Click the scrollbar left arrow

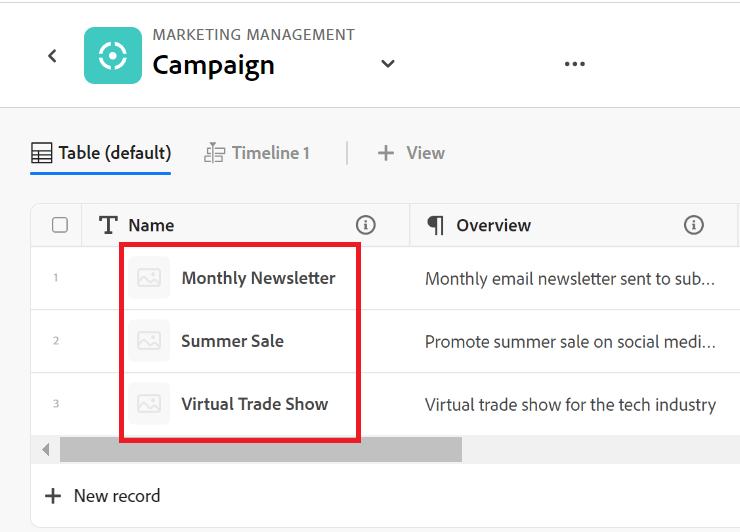click(x=45, y=450)
